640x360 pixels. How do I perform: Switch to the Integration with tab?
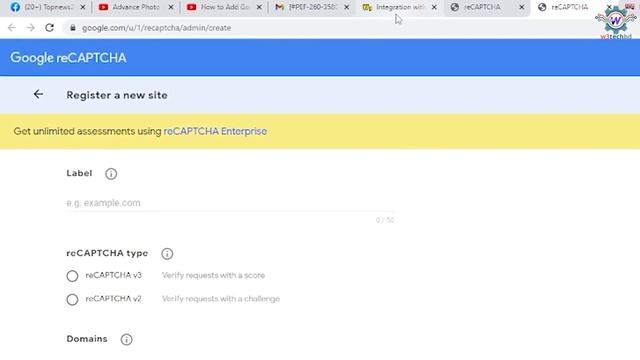pos(399,7)
